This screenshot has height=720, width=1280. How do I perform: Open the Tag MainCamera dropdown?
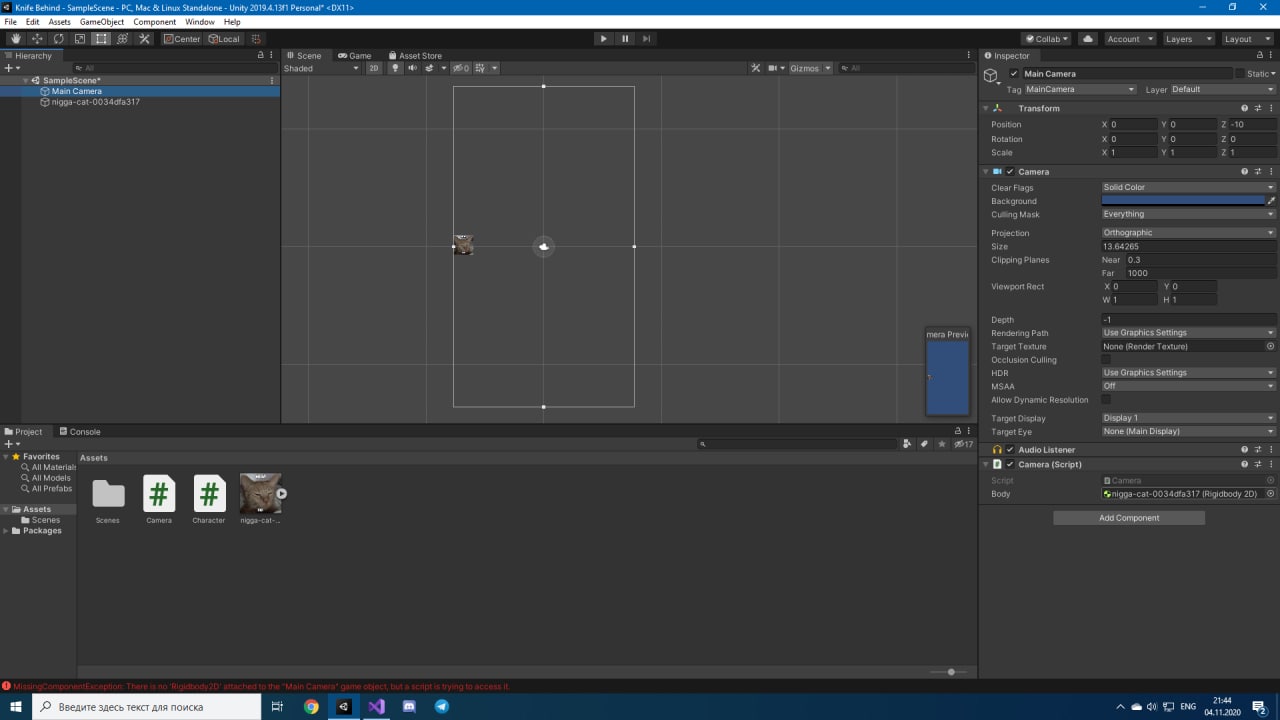click(x=1081, y=89)
